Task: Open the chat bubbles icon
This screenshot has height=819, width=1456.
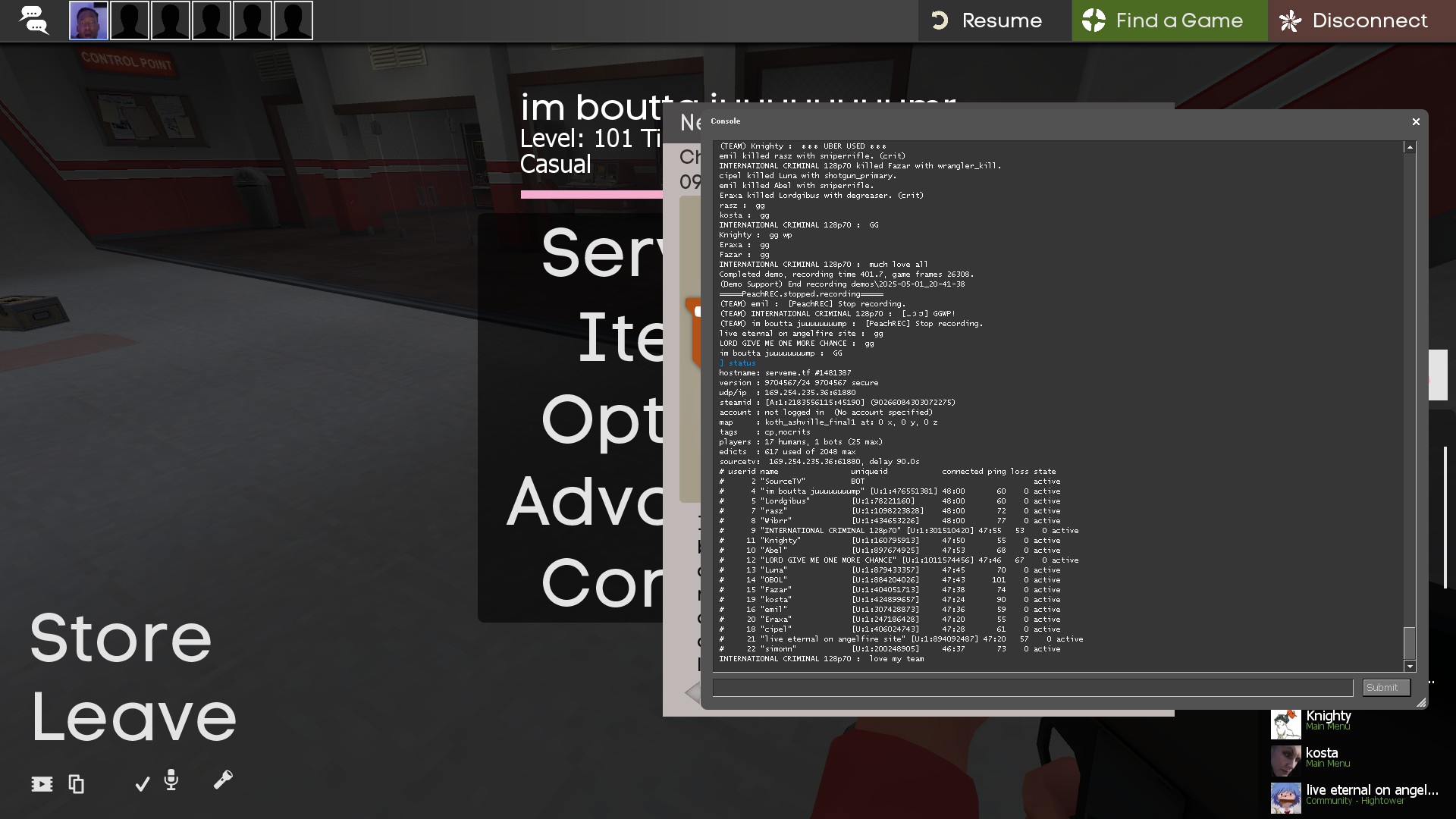Action: (33, 20)
